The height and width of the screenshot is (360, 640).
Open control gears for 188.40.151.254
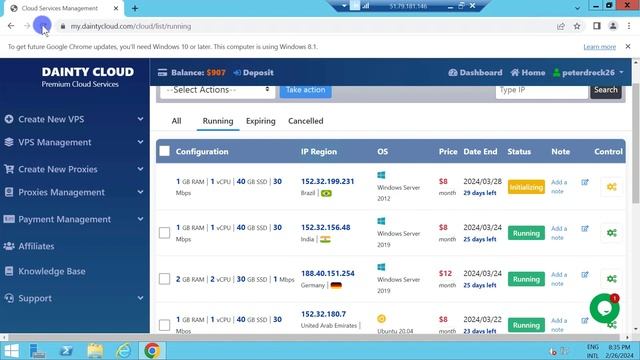coord(611,279)
